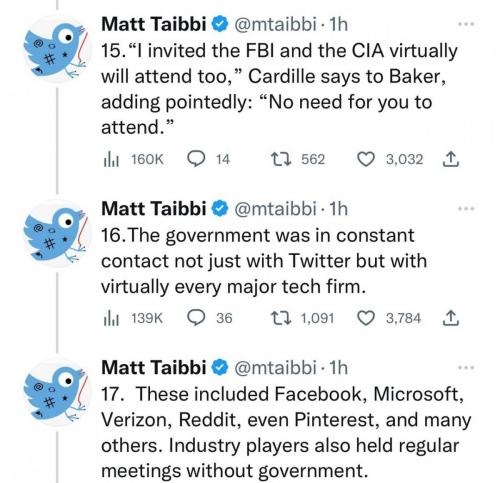This screenshot has width=500, height=483.
Task: Open more options menu on tweet 17
Action: pyautogui.click(x=466, y=368)
